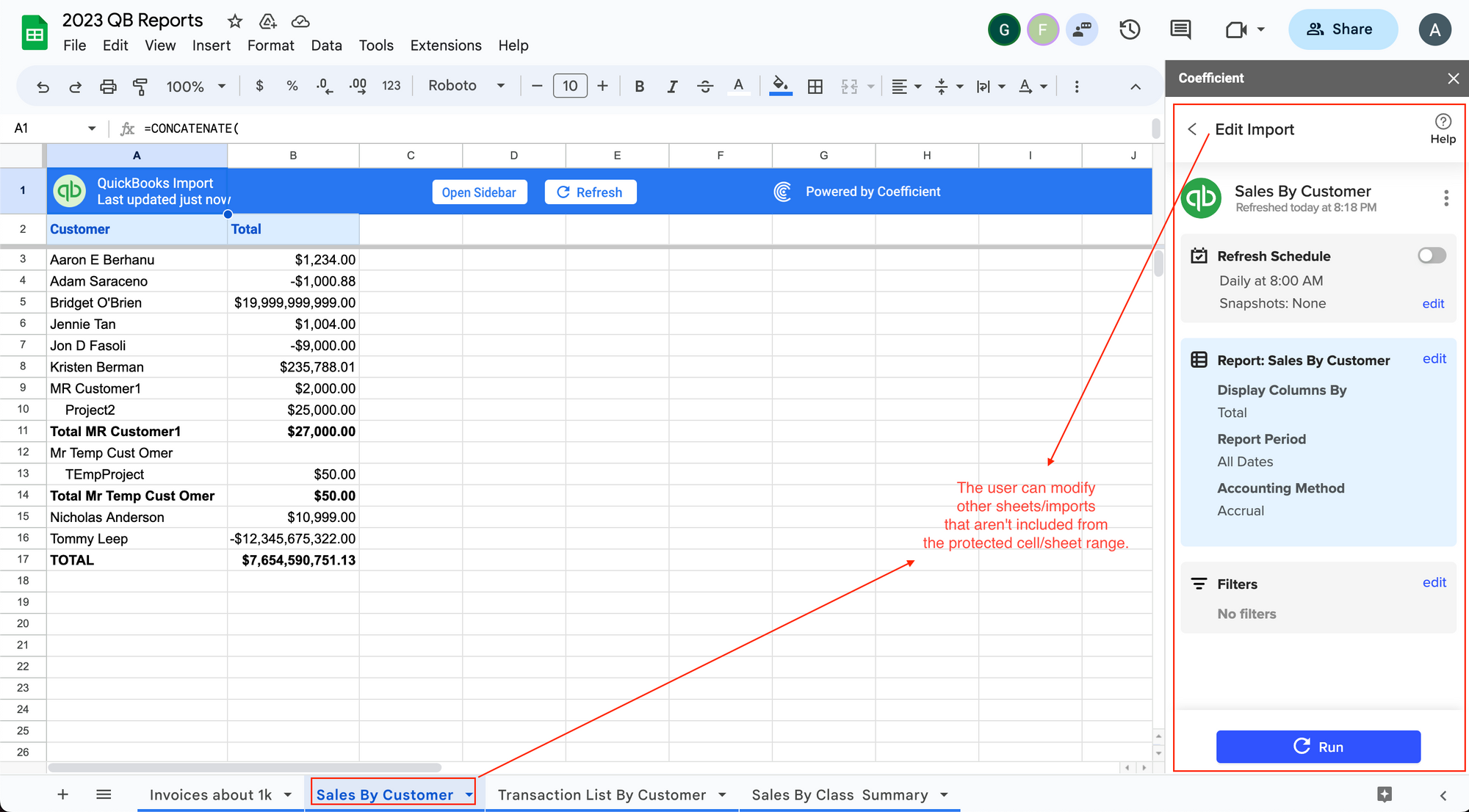1469x812 pixels.
Task: Open Sales By Customer import options menu
Action: click(x=1445, y=198)
